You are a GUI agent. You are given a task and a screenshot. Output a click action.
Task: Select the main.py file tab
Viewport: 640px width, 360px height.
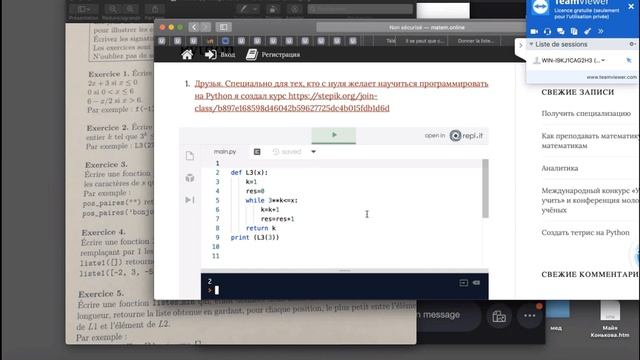click(225, 151)
